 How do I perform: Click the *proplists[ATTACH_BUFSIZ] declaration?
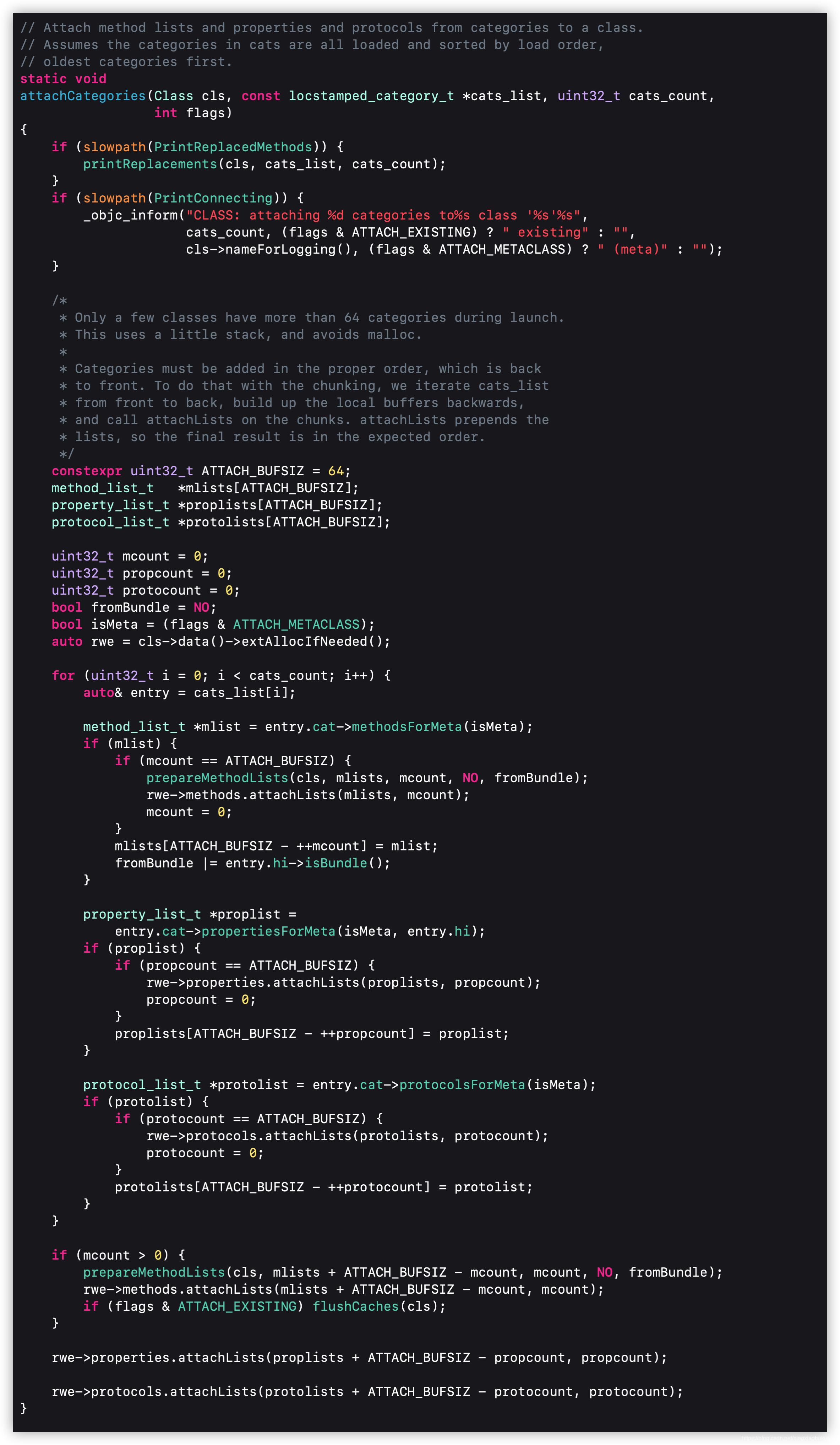coord(280,505)
